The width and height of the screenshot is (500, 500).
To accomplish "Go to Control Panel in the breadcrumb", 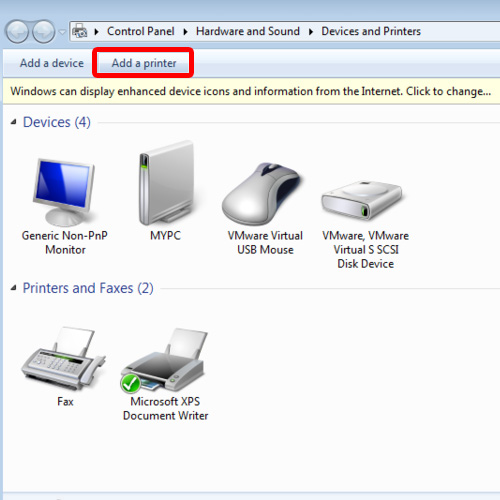I will (141, 31).
